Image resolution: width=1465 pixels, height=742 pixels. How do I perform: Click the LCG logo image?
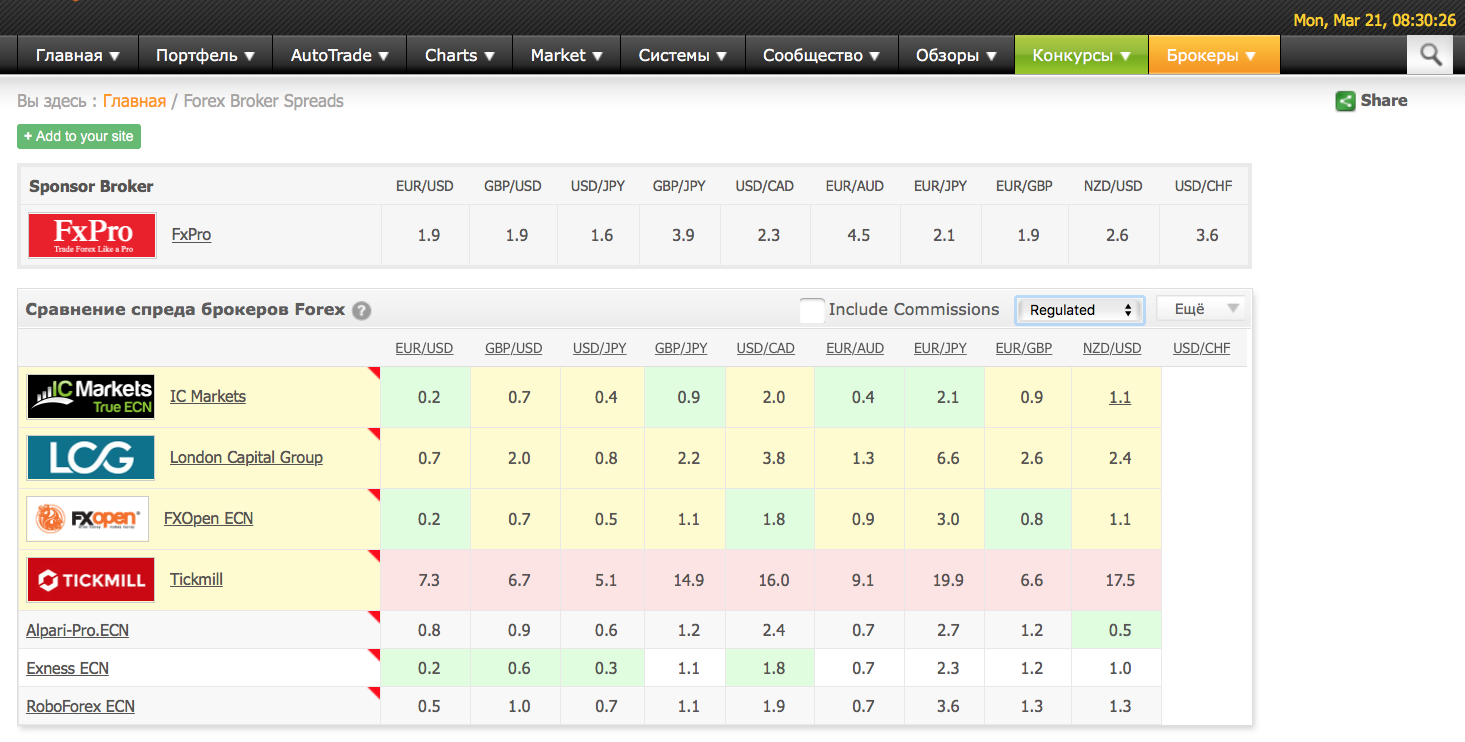coord(91,458)
